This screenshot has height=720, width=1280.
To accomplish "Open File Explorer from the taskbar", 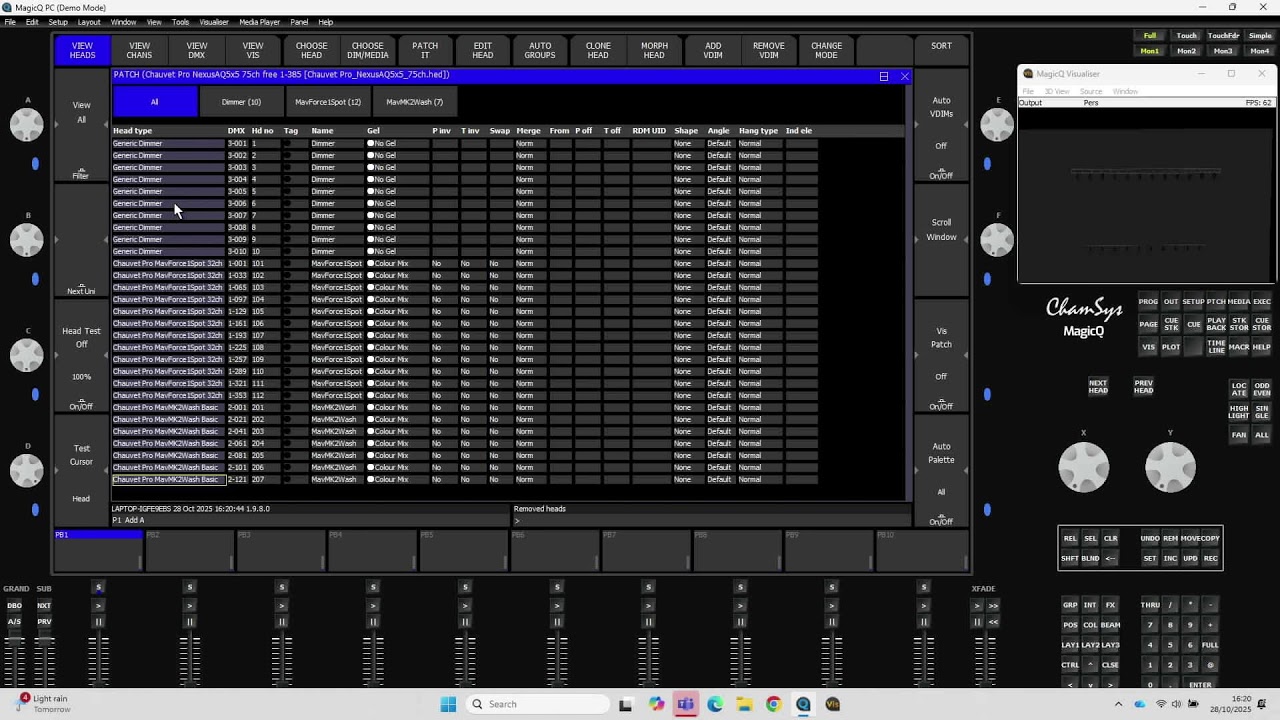I will [744, 704].
